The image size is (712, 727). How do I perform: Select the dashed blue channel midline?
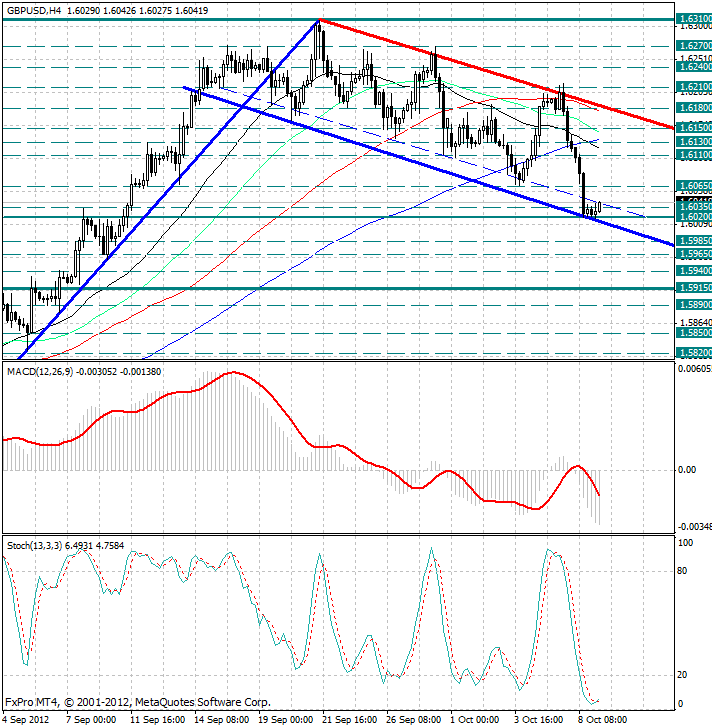coord(431,153)
